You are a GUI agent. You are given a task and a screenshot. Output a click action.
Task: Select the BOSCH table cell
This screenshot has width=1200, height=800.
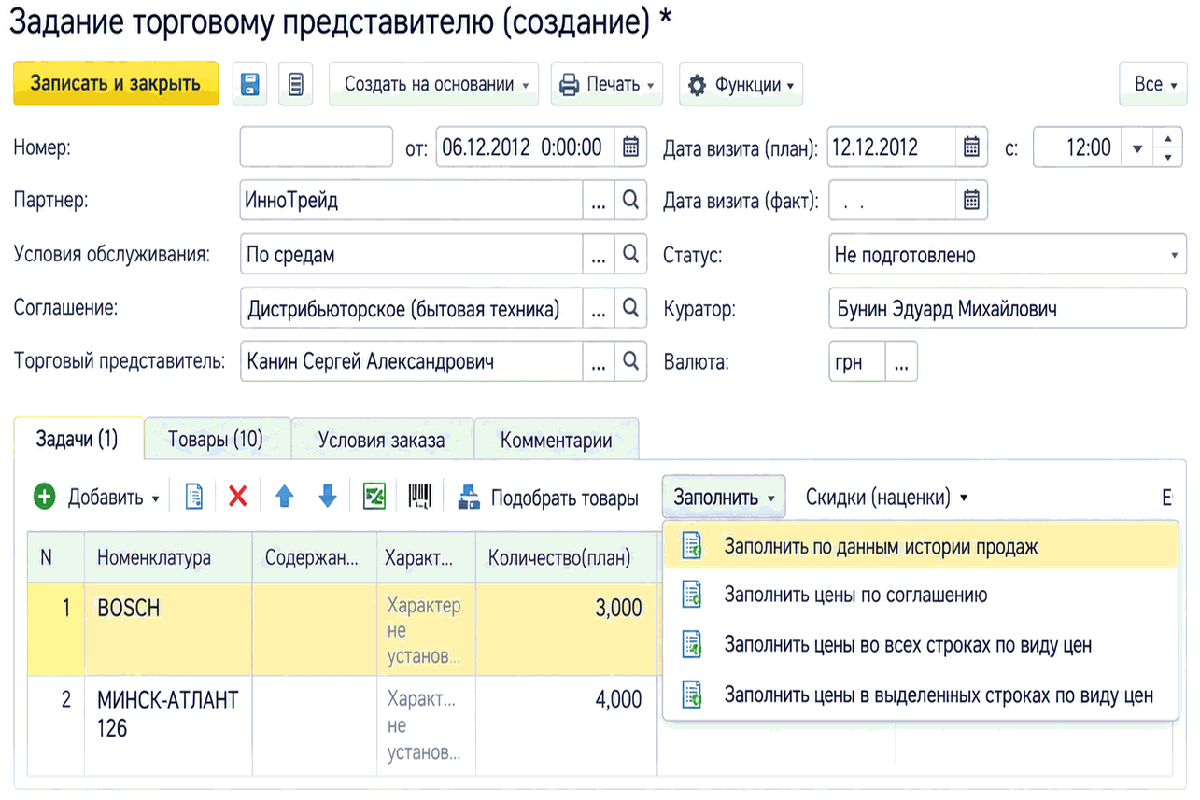click(169, 630)
